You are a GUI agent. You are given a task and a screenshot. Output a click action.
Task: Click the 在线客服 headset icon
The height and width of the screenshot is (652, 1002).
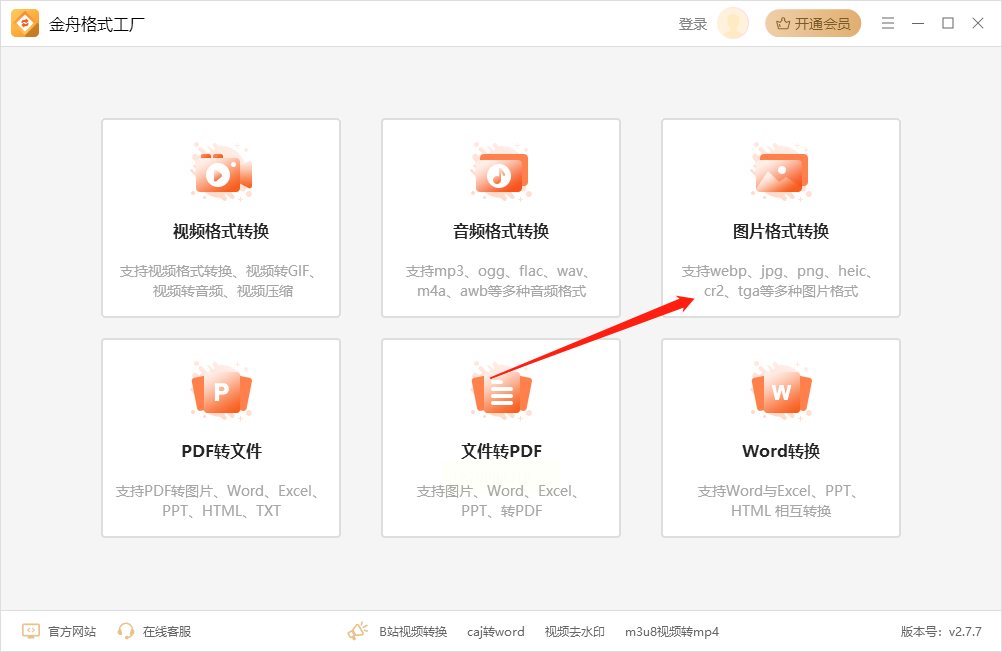coord(126,631)
